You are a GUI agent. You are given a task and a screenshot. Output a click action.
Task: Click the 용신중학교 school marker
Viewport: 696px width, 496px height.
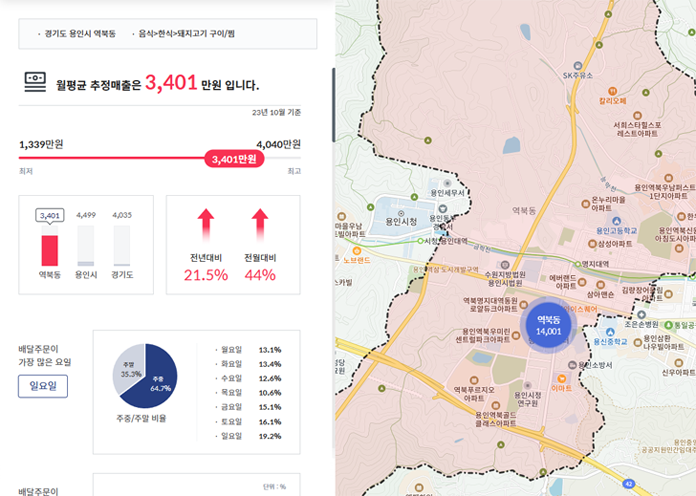click(x=584, y=340)
